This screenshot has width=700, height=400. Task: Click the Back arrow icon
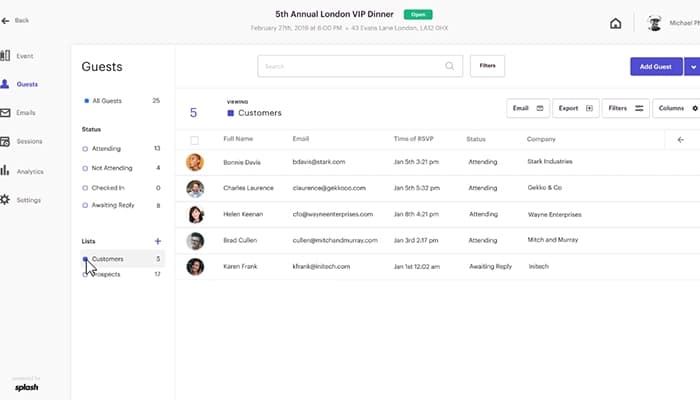coord(6,20)
